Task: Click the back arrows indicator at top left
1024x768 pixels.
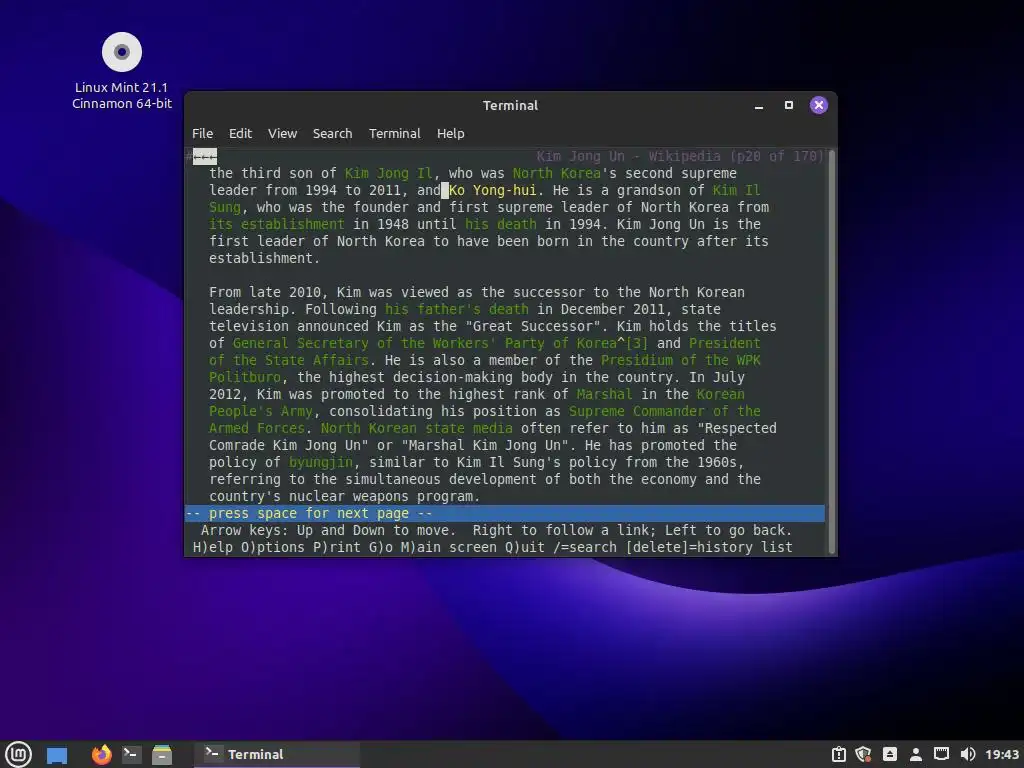Action: coord(204,156)
